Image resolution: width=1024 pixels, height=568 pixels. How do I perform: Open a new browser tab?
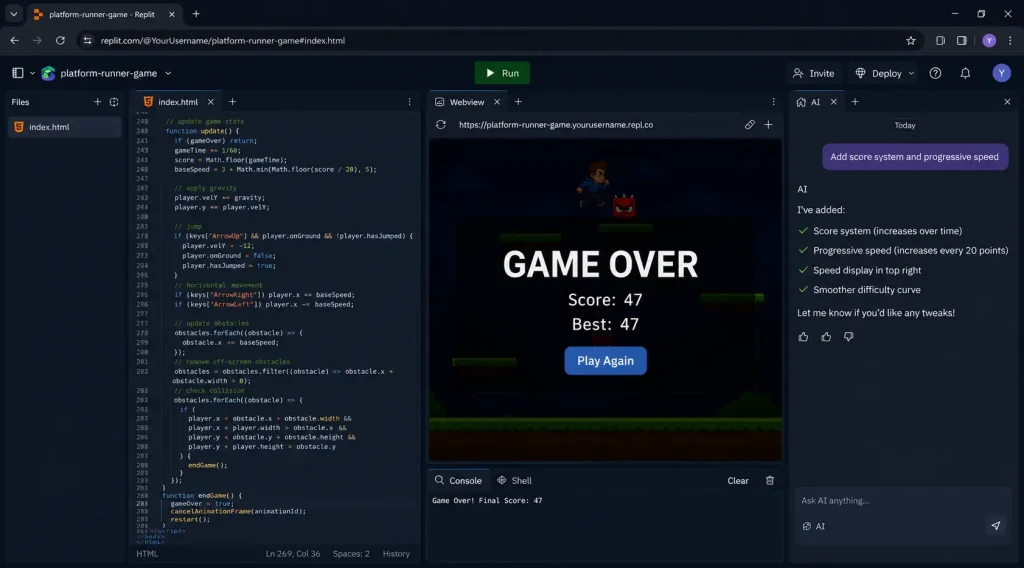click(196, 14)
